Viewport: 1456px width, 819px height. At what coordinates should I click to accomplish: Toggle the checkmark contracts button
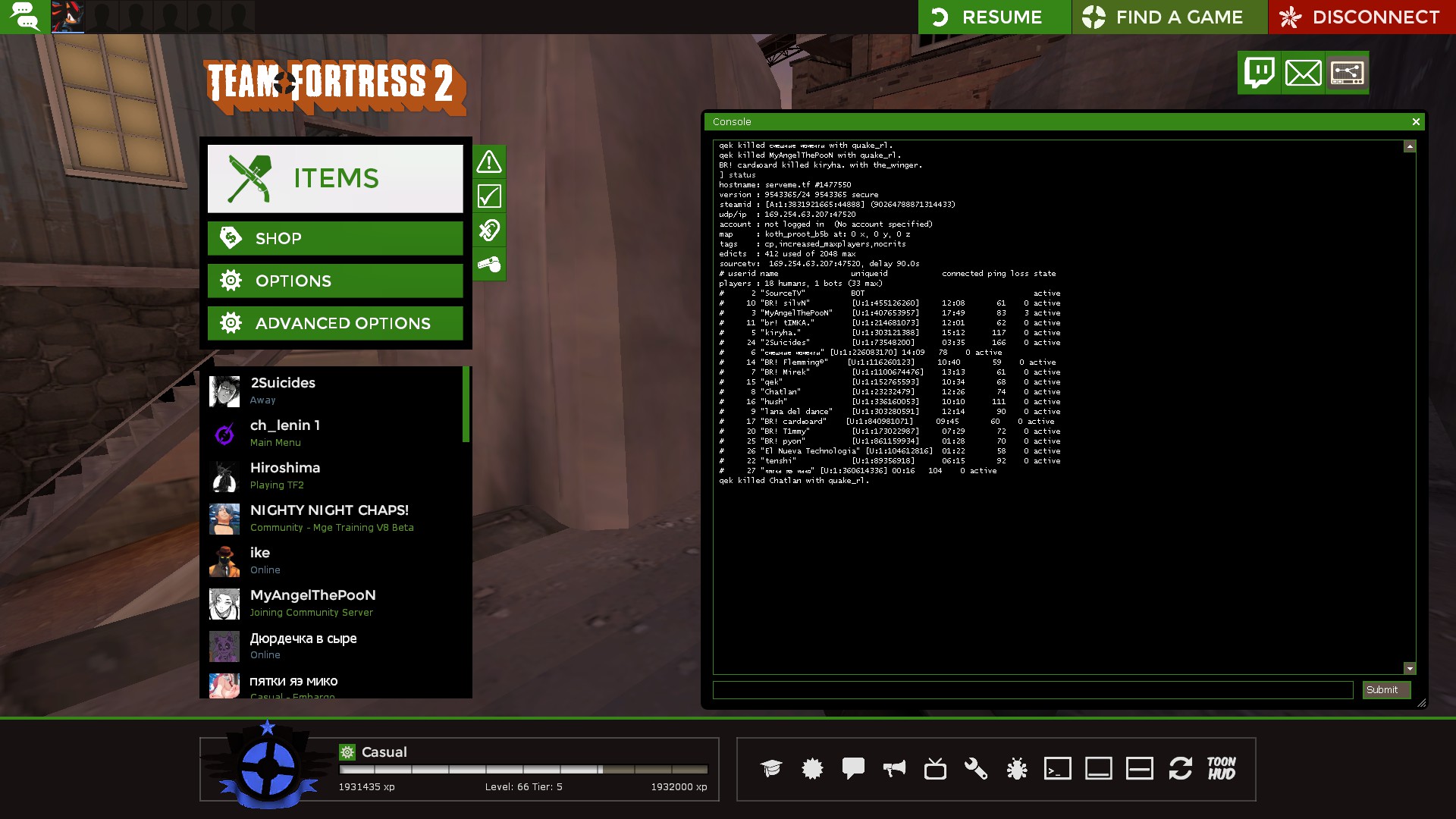[489, 196]
